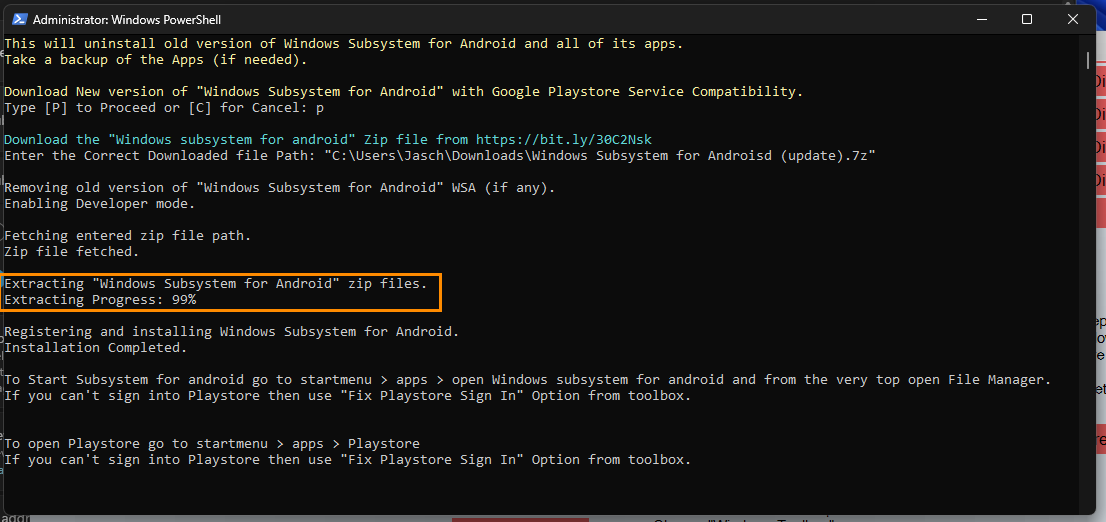
Task: Click the "Fetching entered zip file path." line
Action: (128, 236)
